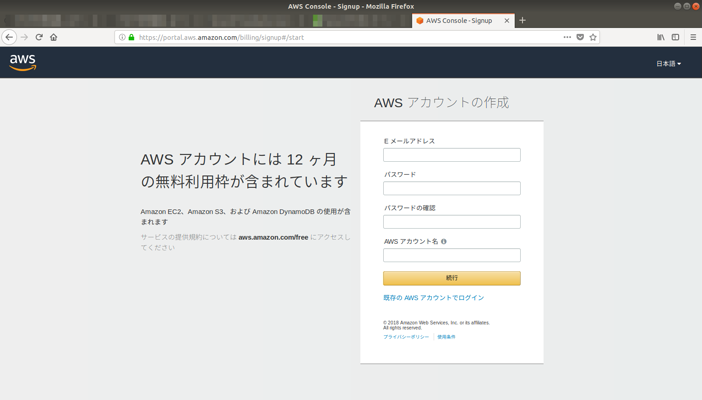The height and width of the screenshot is (400, 702).
Task: Go back using browser back arrow
Action: click(9, 37)
